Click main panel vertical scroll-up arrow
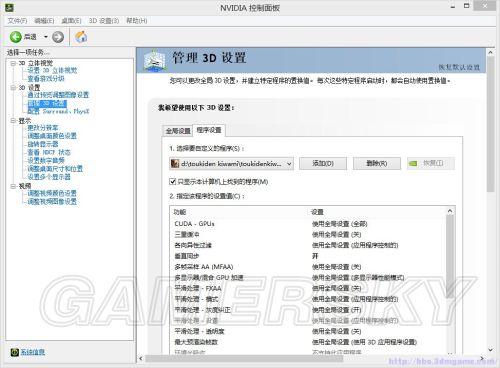The width and height of the screenshot is (500, 368). (490, 52)
